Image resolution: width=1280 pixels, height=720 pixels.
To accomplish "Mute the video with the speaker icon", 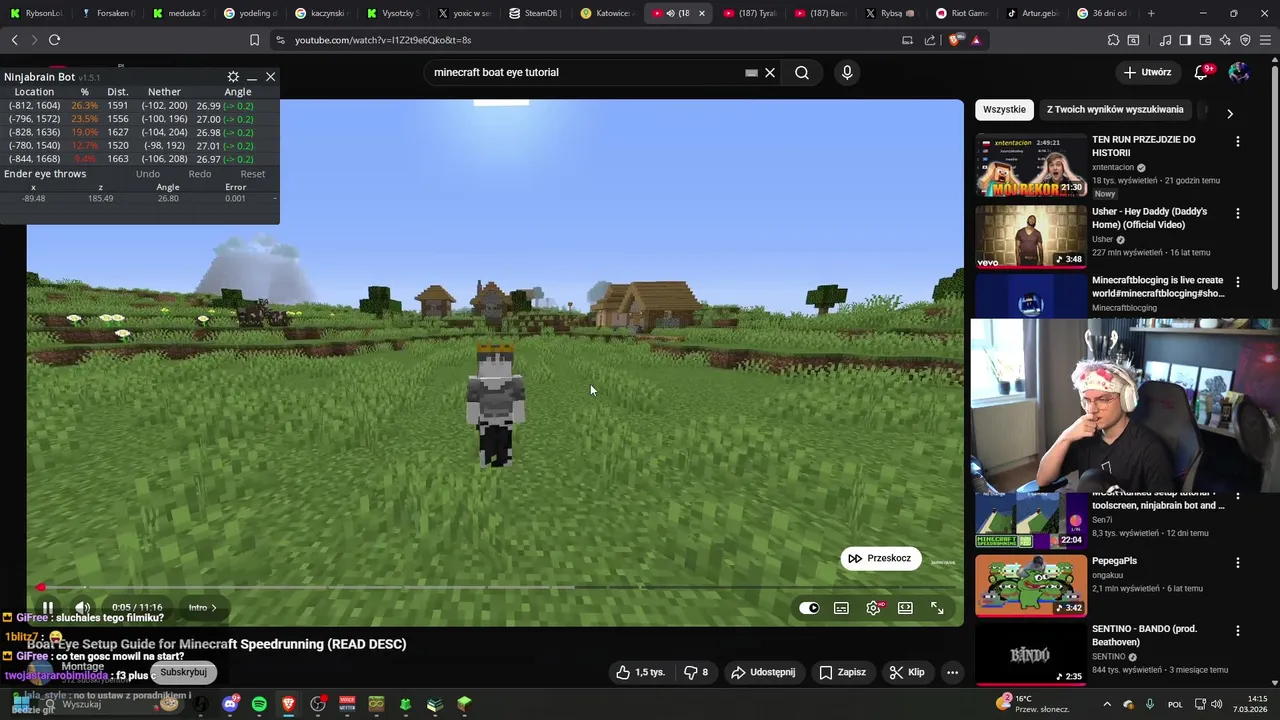I will pyautogui.click(x=83, y=607).
